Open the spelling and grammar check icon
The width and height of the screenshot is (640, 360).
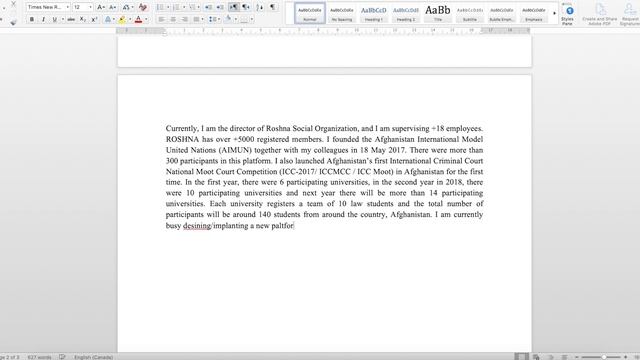[62, 357]
